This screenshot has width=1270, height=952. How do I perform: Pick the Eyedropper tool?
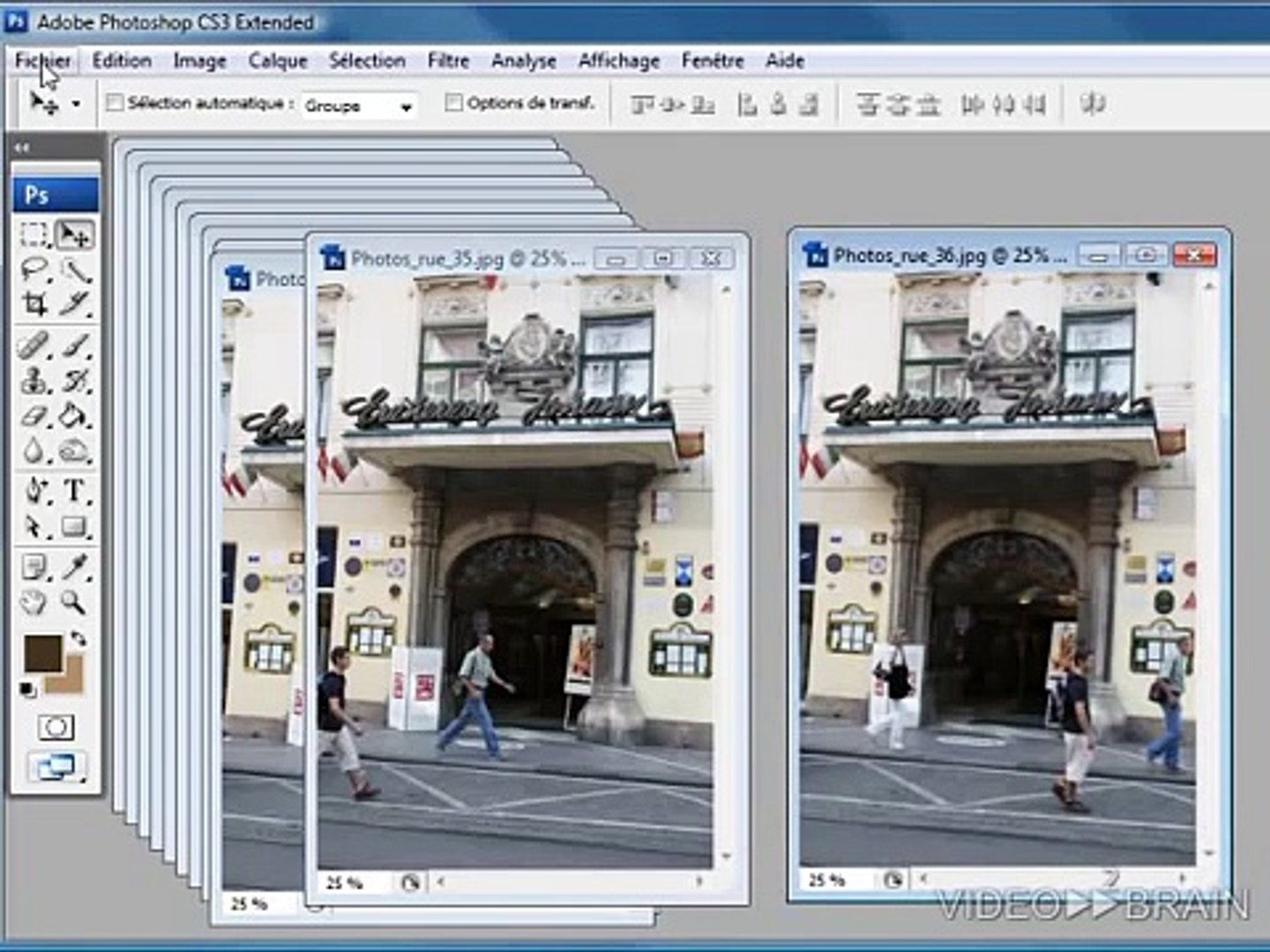click(x=75, y=566)
